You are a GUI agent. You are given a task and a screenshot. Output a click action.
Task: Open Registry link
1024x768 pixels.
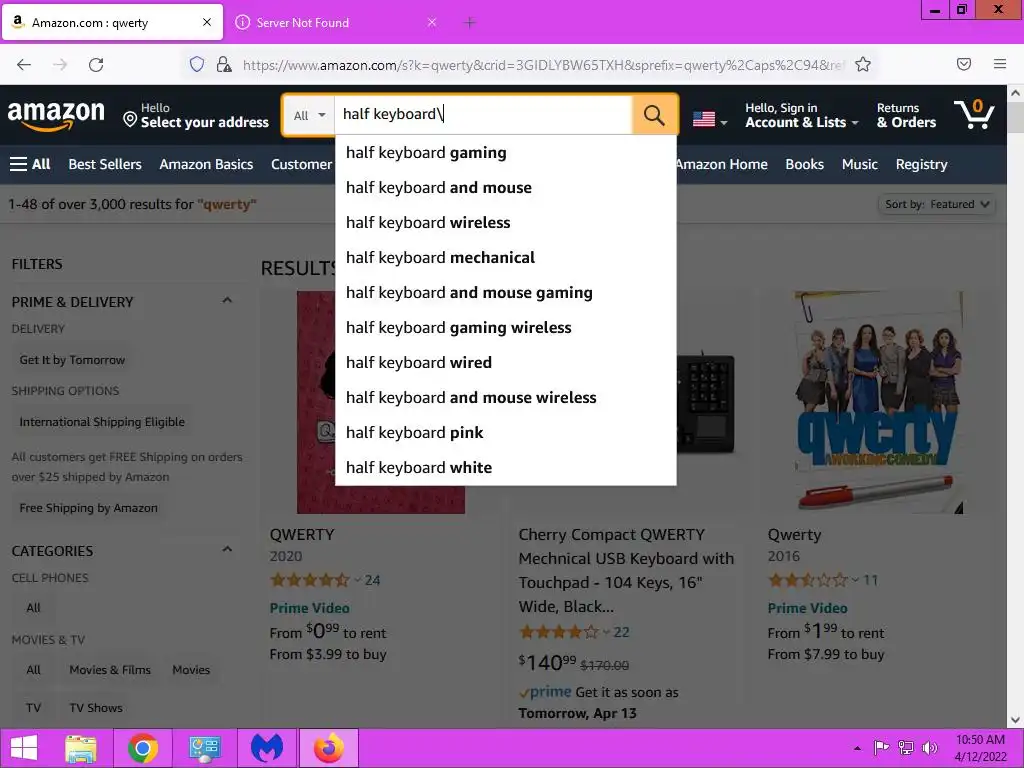[921, 165]
